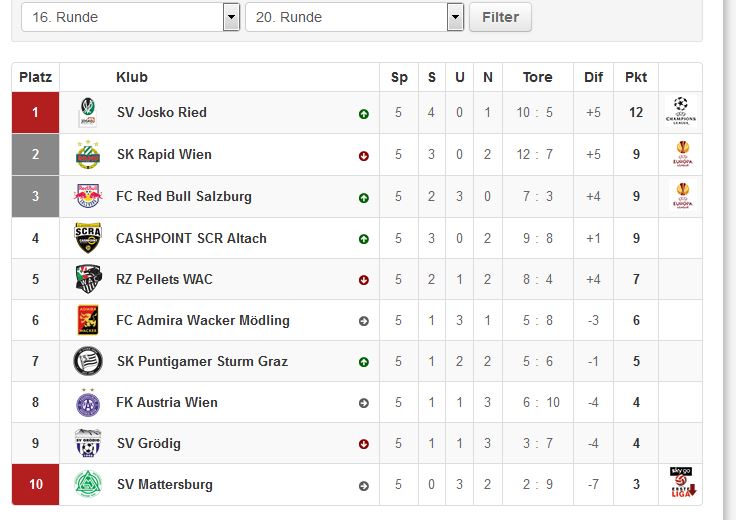Screen dimensions: 736x520
Task: Click the Erste Liga relegation icon
Action: pos(682,482)
